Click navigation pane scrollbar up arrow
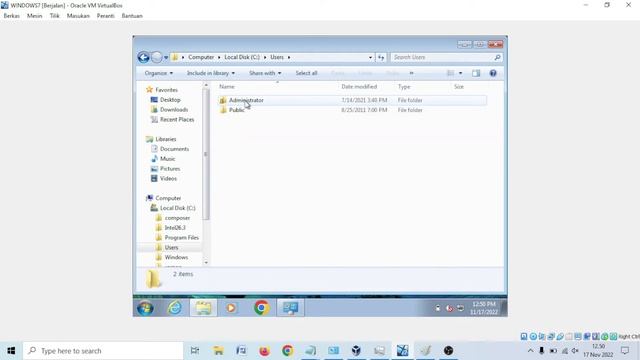This screenshot has height=360, width=640. pyautogui.click(x=206, y=85)
